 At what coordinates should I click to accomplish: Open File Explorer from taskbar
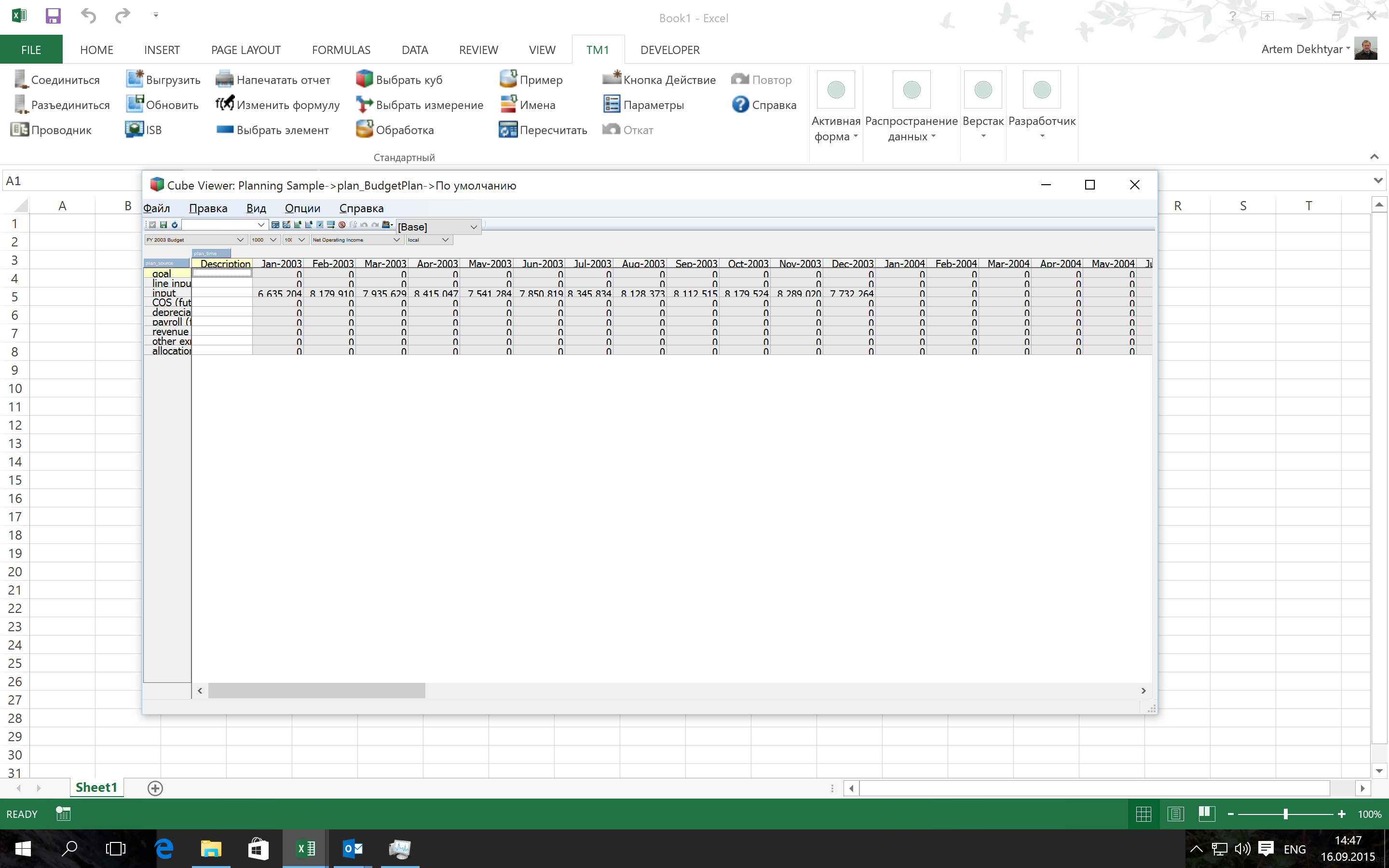[211, 849]
